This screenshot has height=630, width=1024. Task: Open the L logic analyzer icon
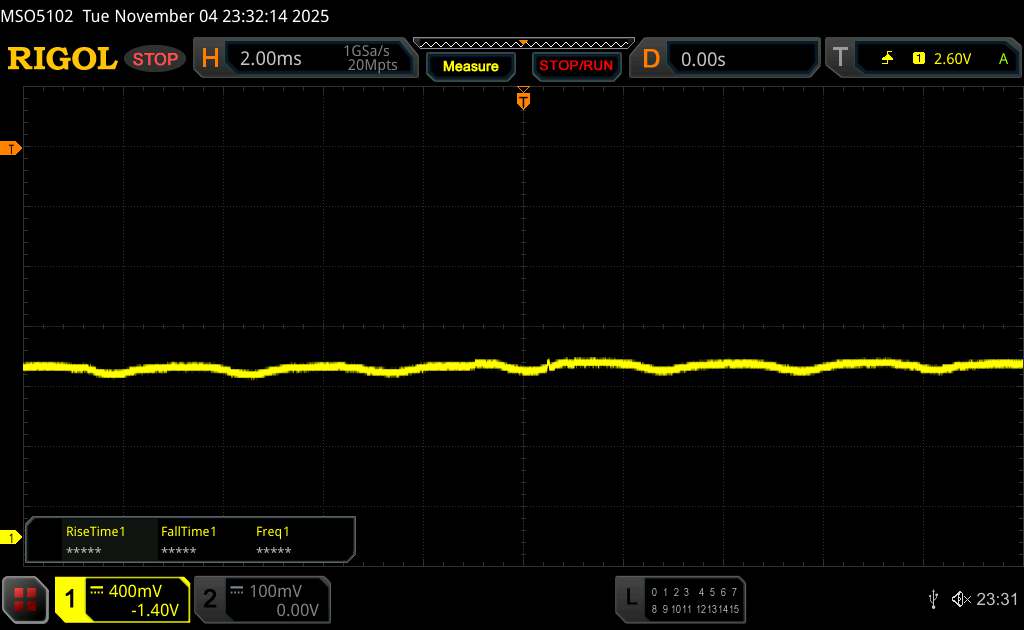click(631, 598)
